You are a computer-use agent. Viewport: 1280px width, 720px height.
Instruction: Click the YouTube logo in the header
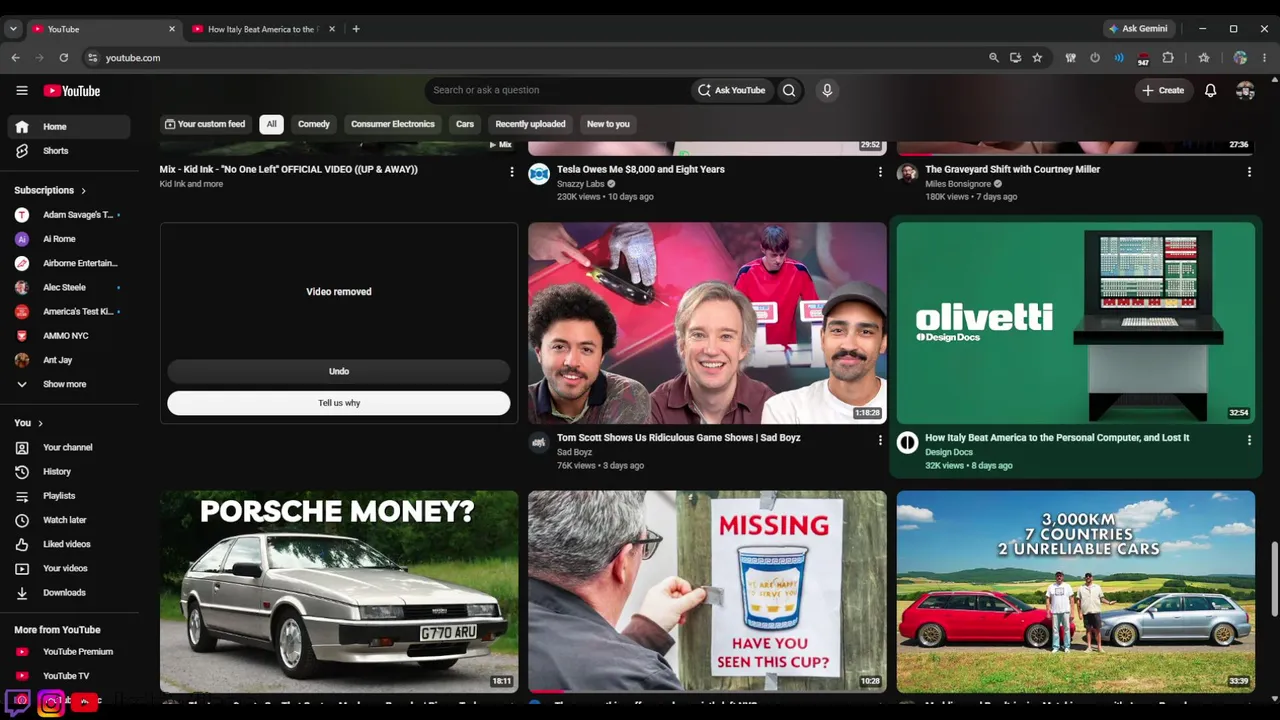click(72, 91)
